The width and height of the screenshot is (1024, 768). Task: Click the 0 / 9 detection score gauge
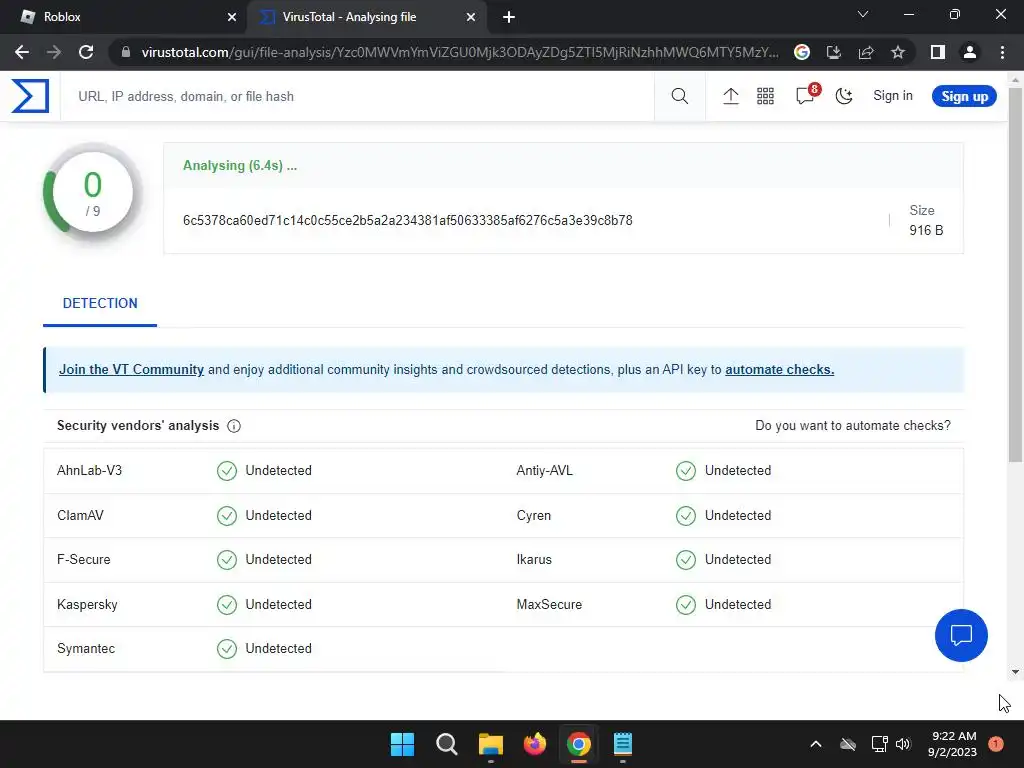pyautogui.click(x=93, y=193)
